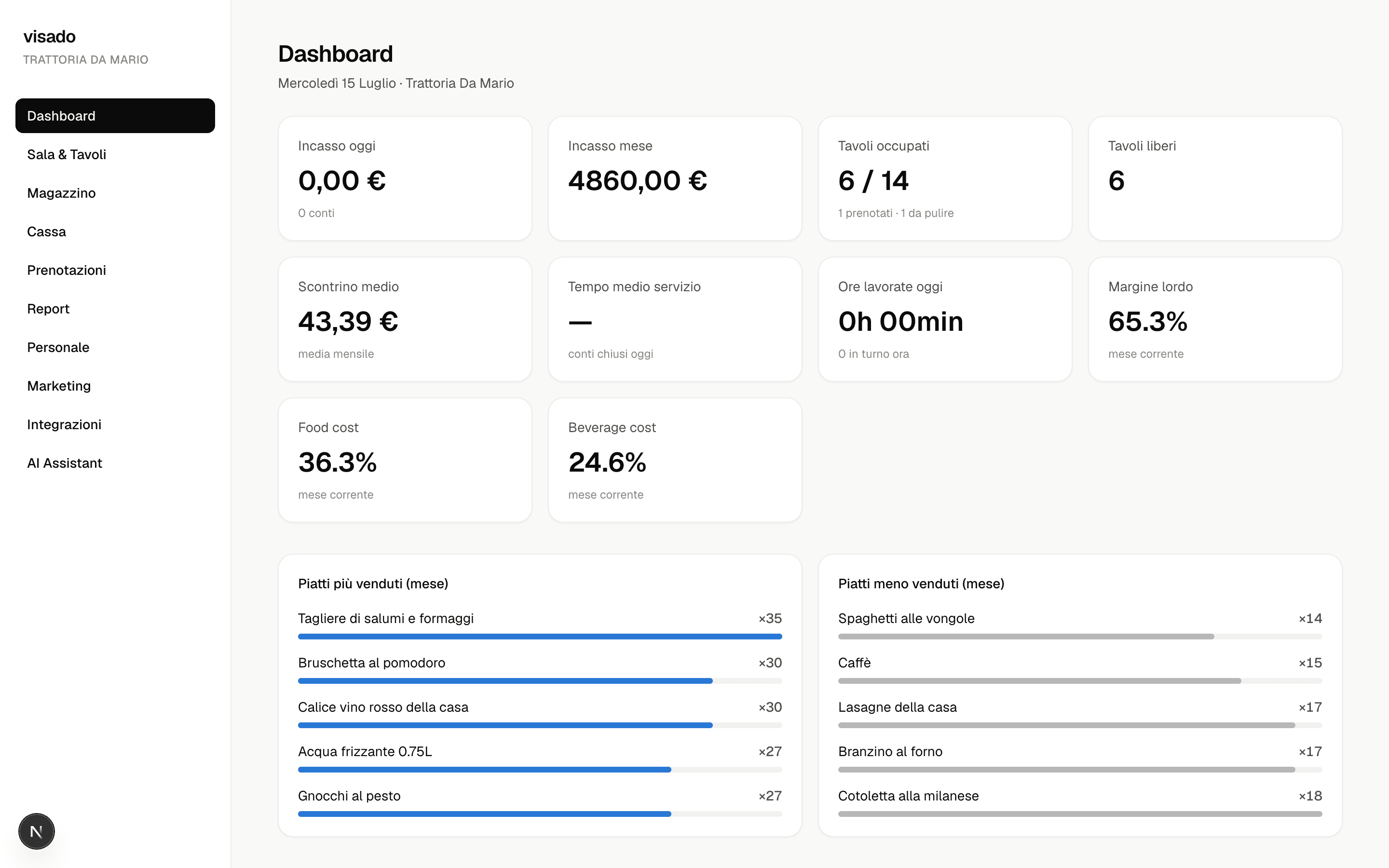Viewport: 1389px width, 868px height.
Task: Click the Tagliere di salumi progress bar
Action: coord(540,637)
